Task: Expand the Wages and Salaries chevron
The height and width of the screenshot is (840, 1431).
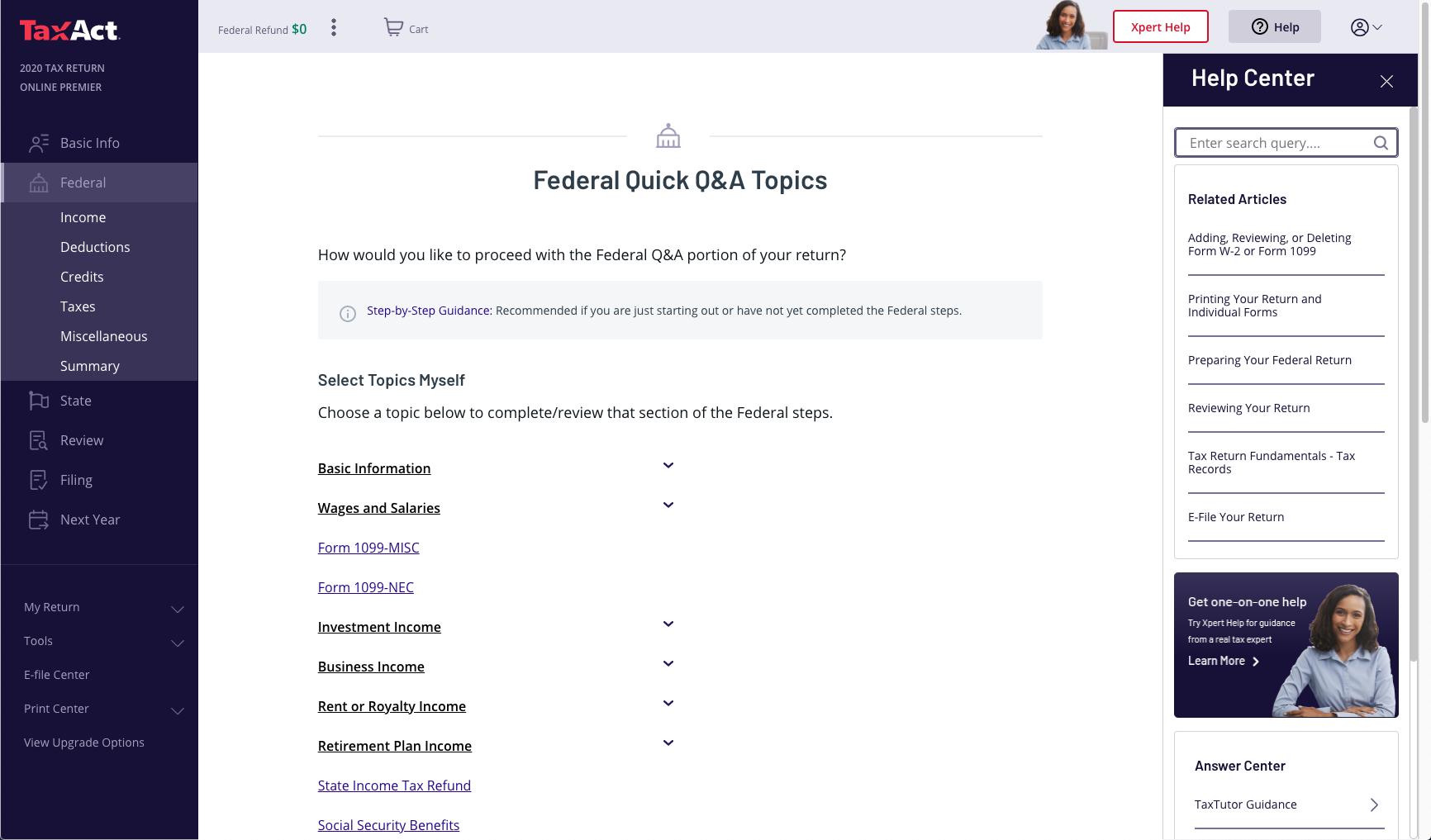Action: pos(668,505)
